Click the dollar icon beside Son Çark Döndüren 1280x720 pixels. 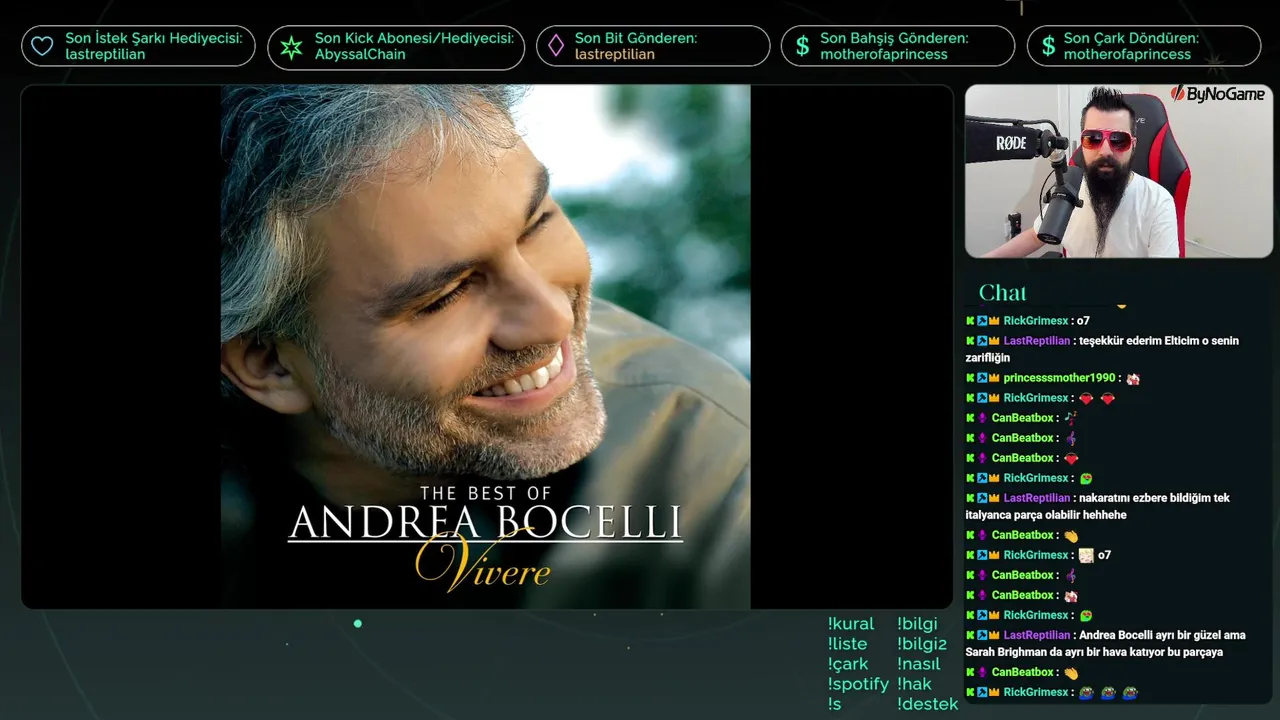tap(1048, 46)
